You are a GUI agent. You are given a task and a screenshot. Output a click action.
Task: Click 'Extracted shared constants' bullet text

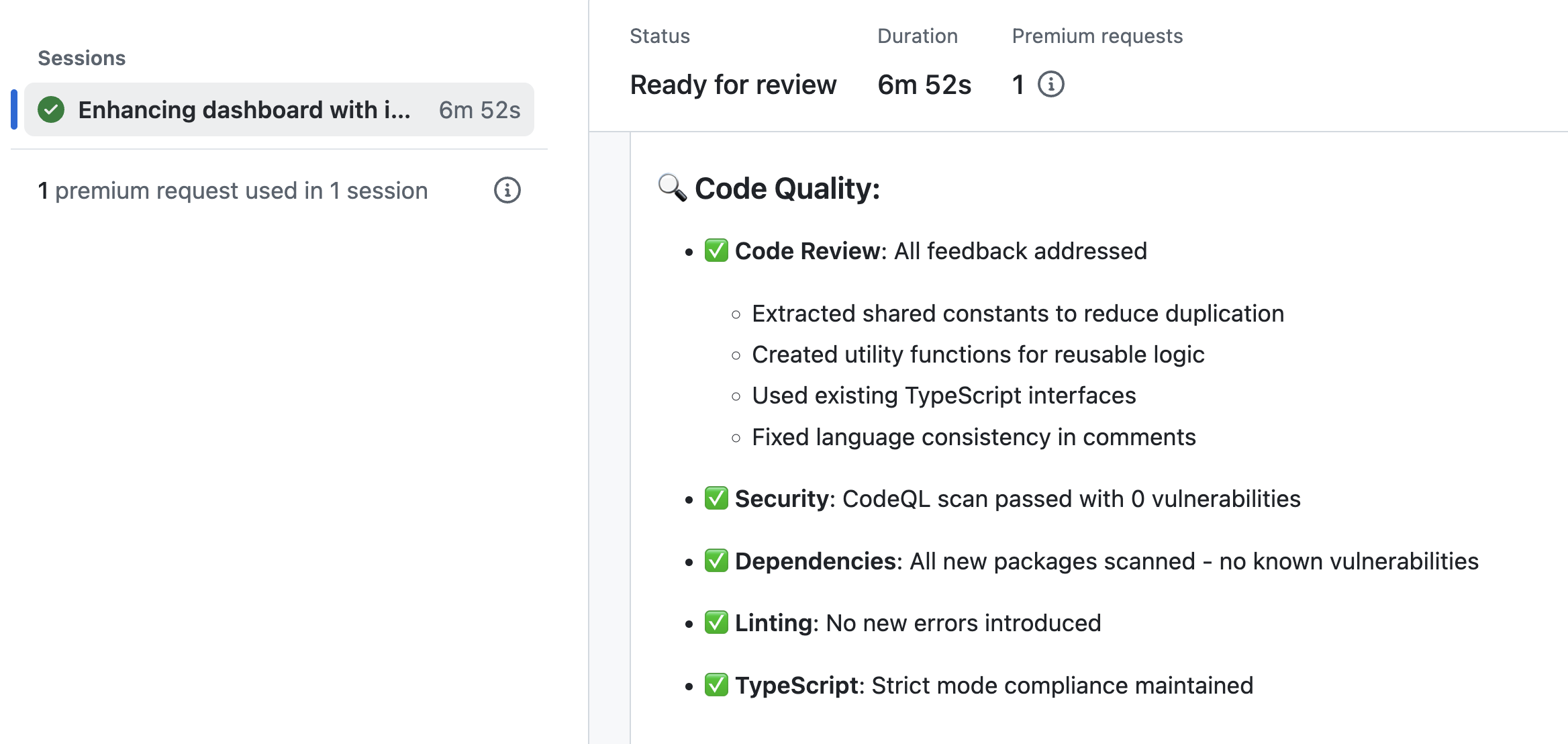[x=1017, y=314]
